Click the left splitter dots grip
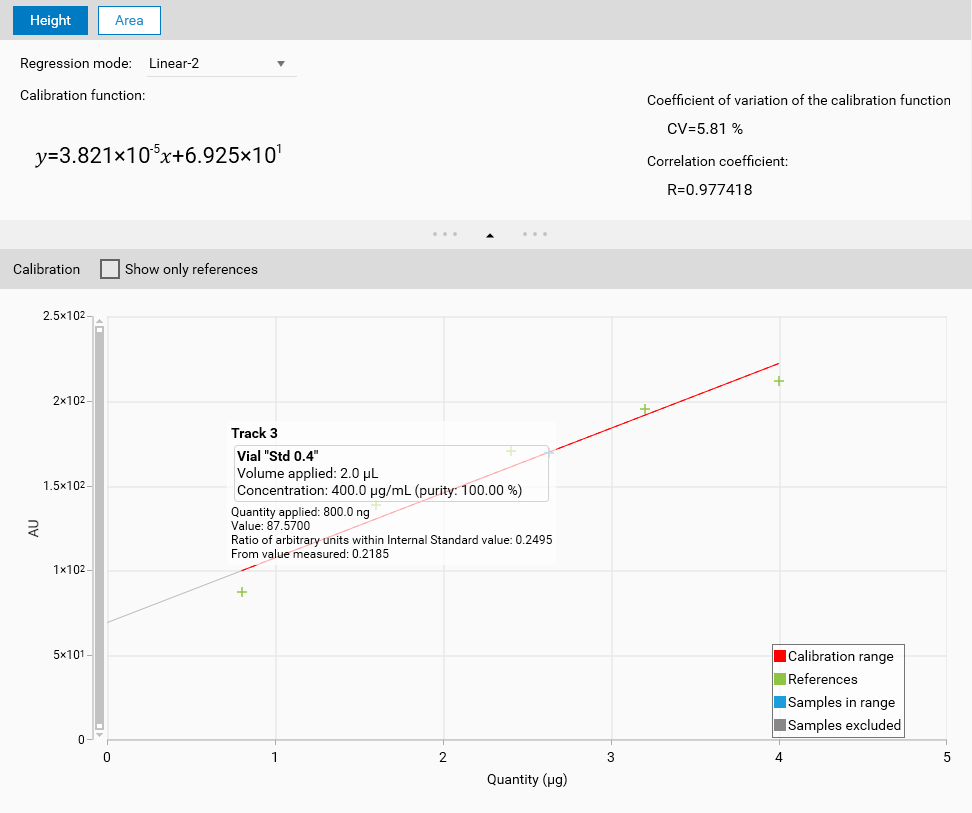Image resolution: width=972 pixels, height=813 pixels. click(x=445, y=235)
